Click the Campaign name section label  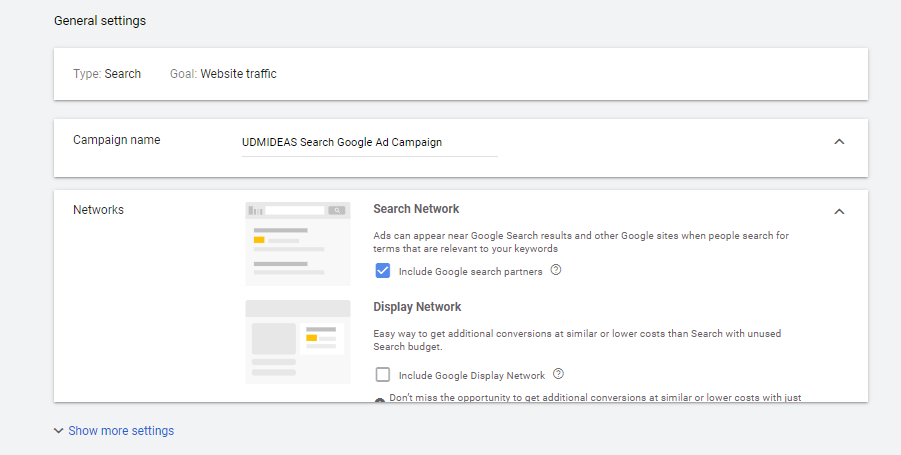click(117, 140)
